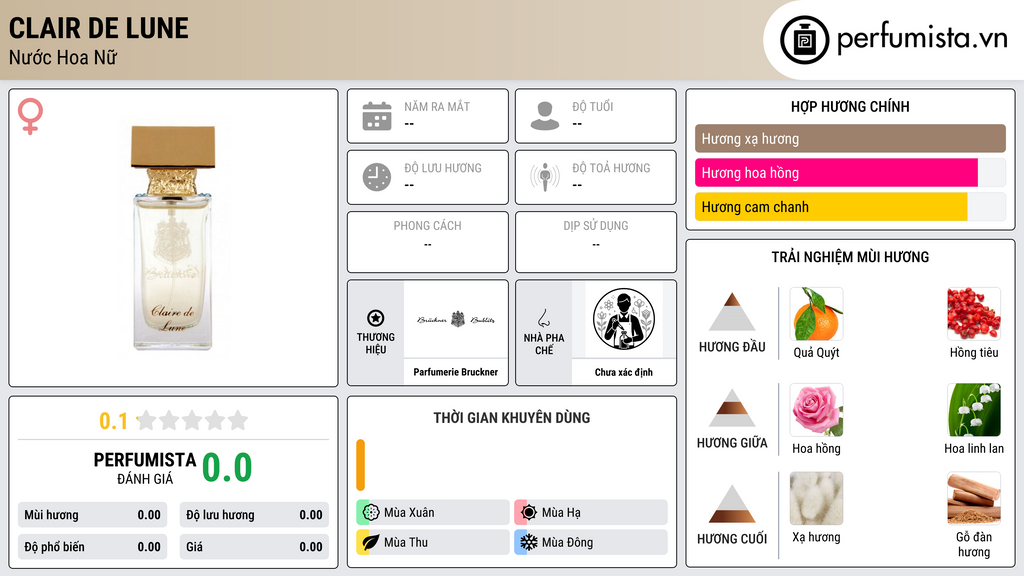
Task: Open the Xạ hương note image
Action: pyautogui.click(x=816, y=499)
